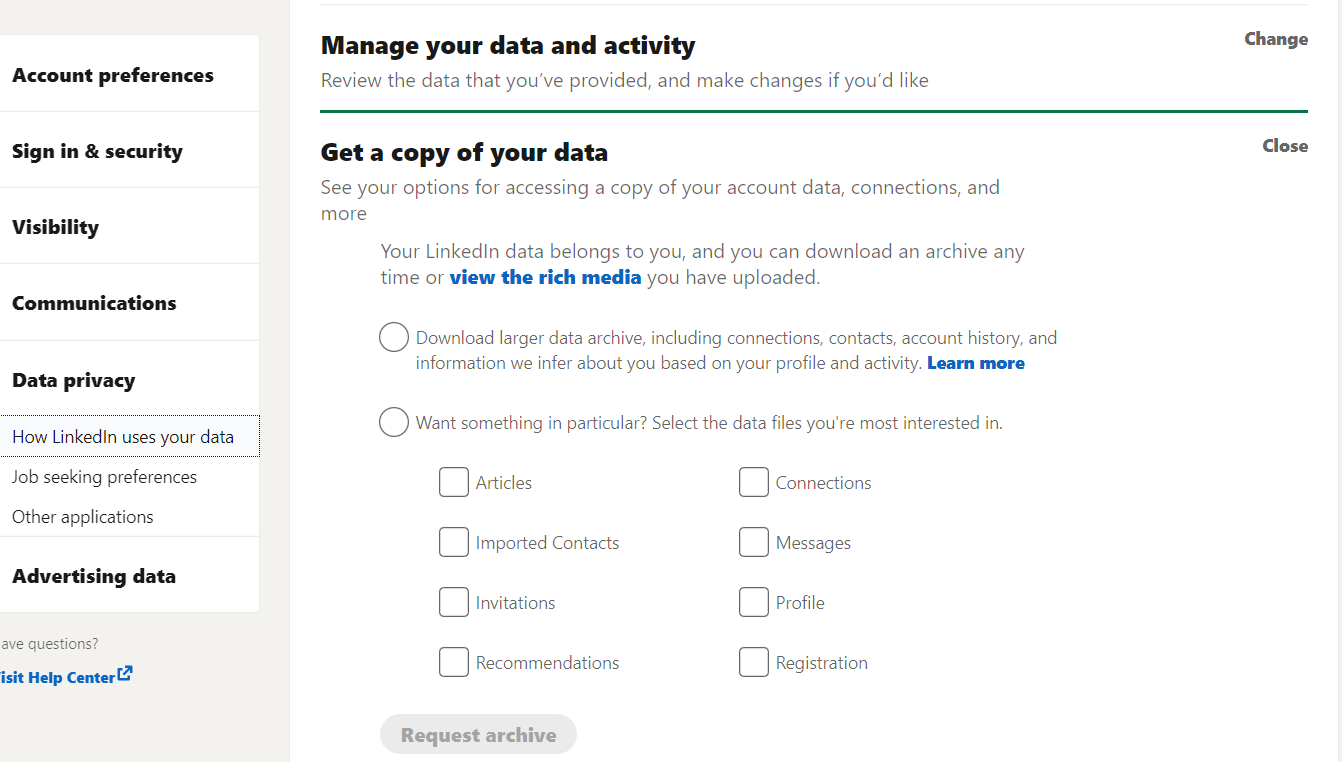
Task: Select the Invitations checkbox
Action: [x=454, y=601]
